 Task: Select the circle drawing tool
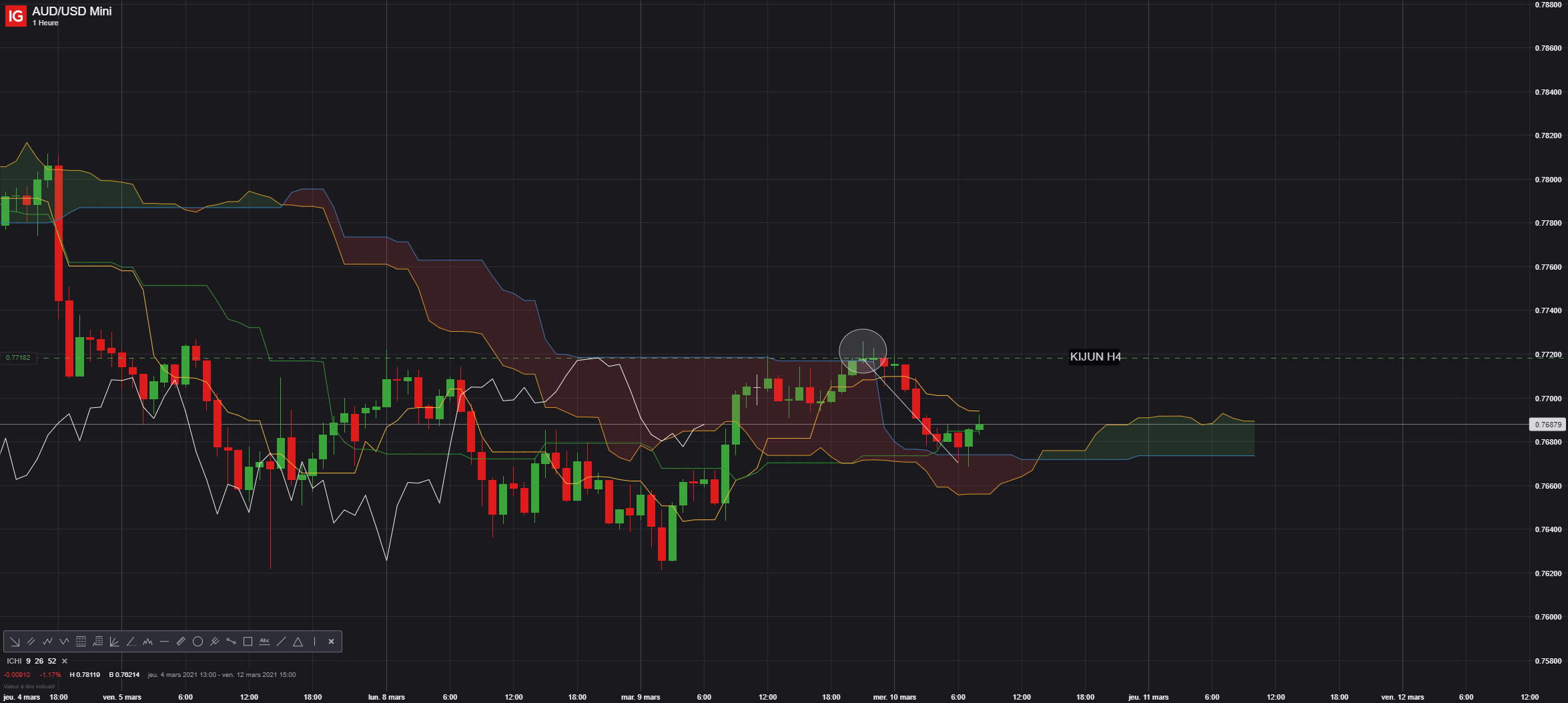pos(198,642)
